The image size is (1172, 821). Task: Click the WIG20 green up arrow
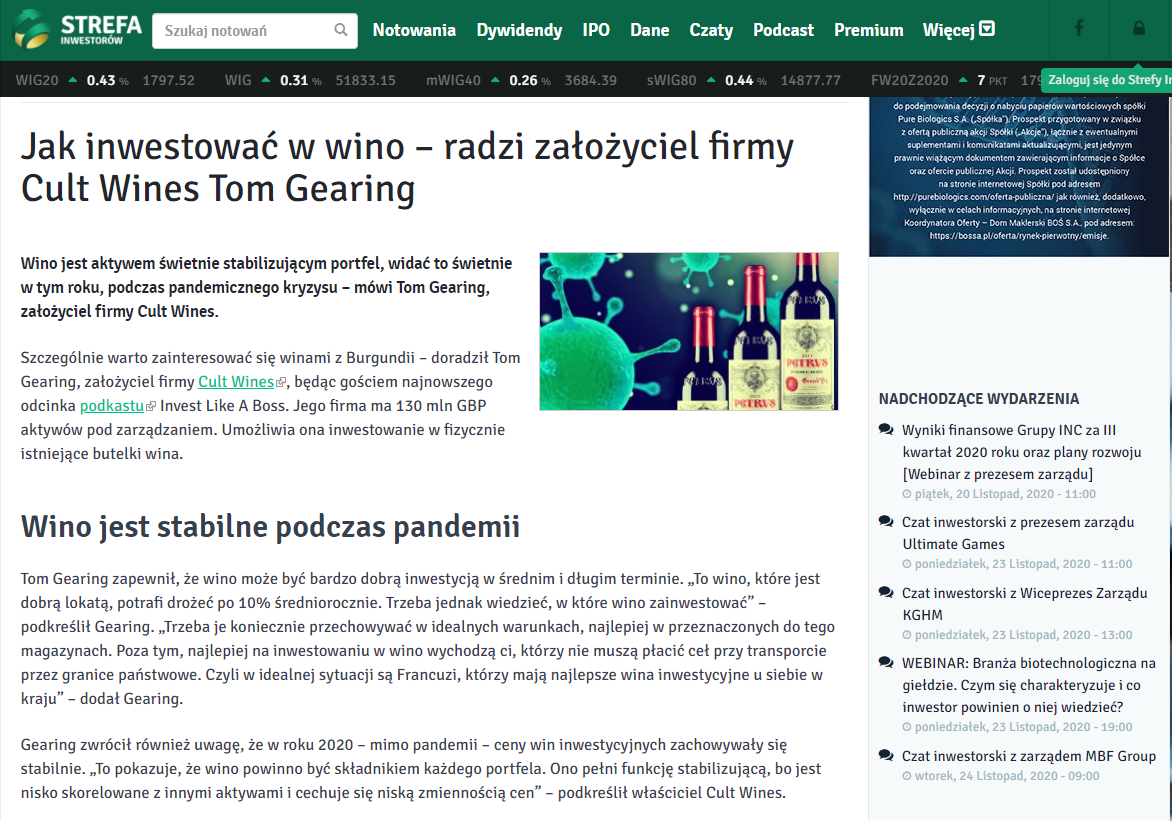click(x=73, y=79)
